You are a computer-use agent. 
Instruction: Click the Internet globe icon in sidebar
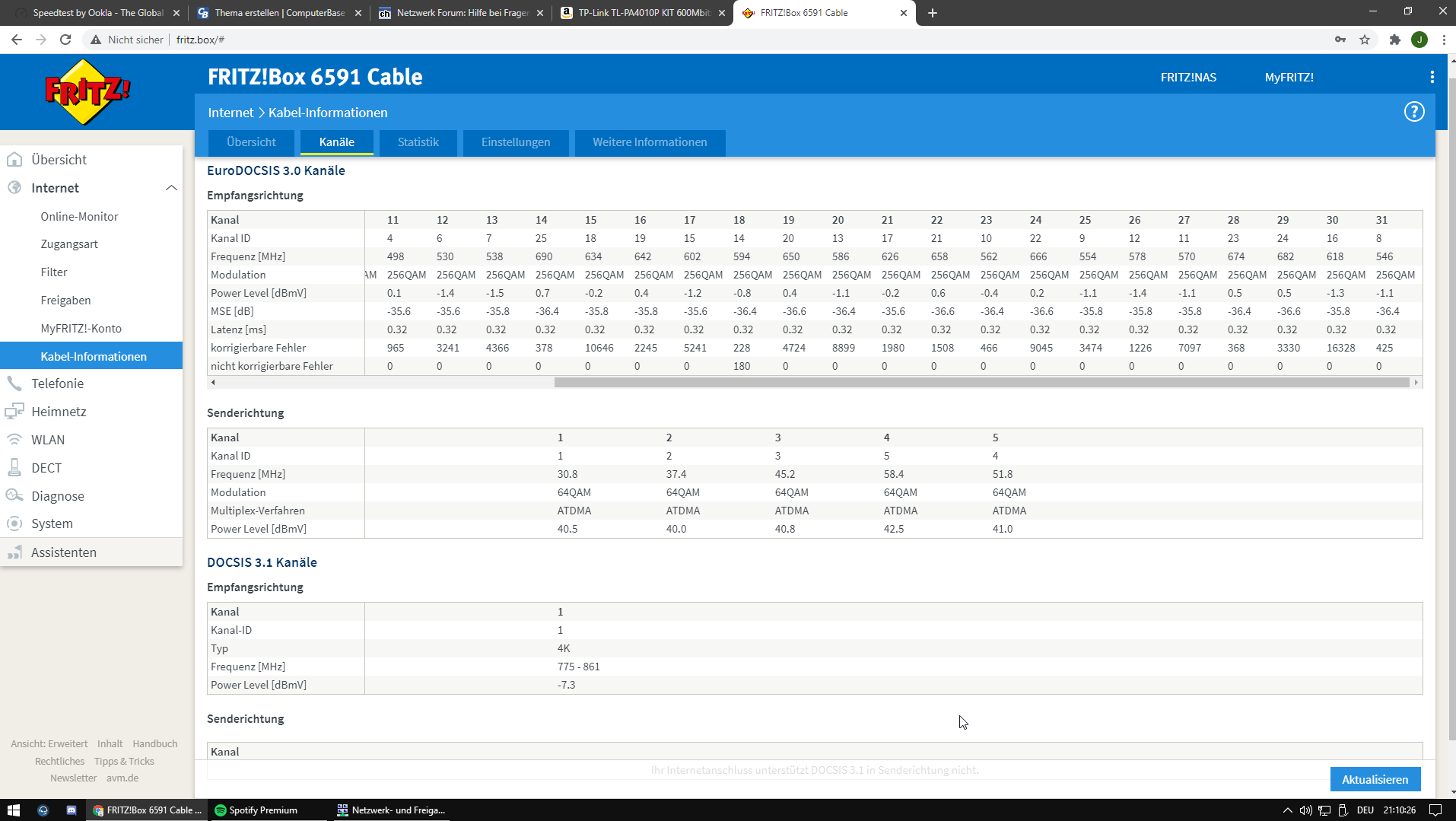[x=14, y=188]
